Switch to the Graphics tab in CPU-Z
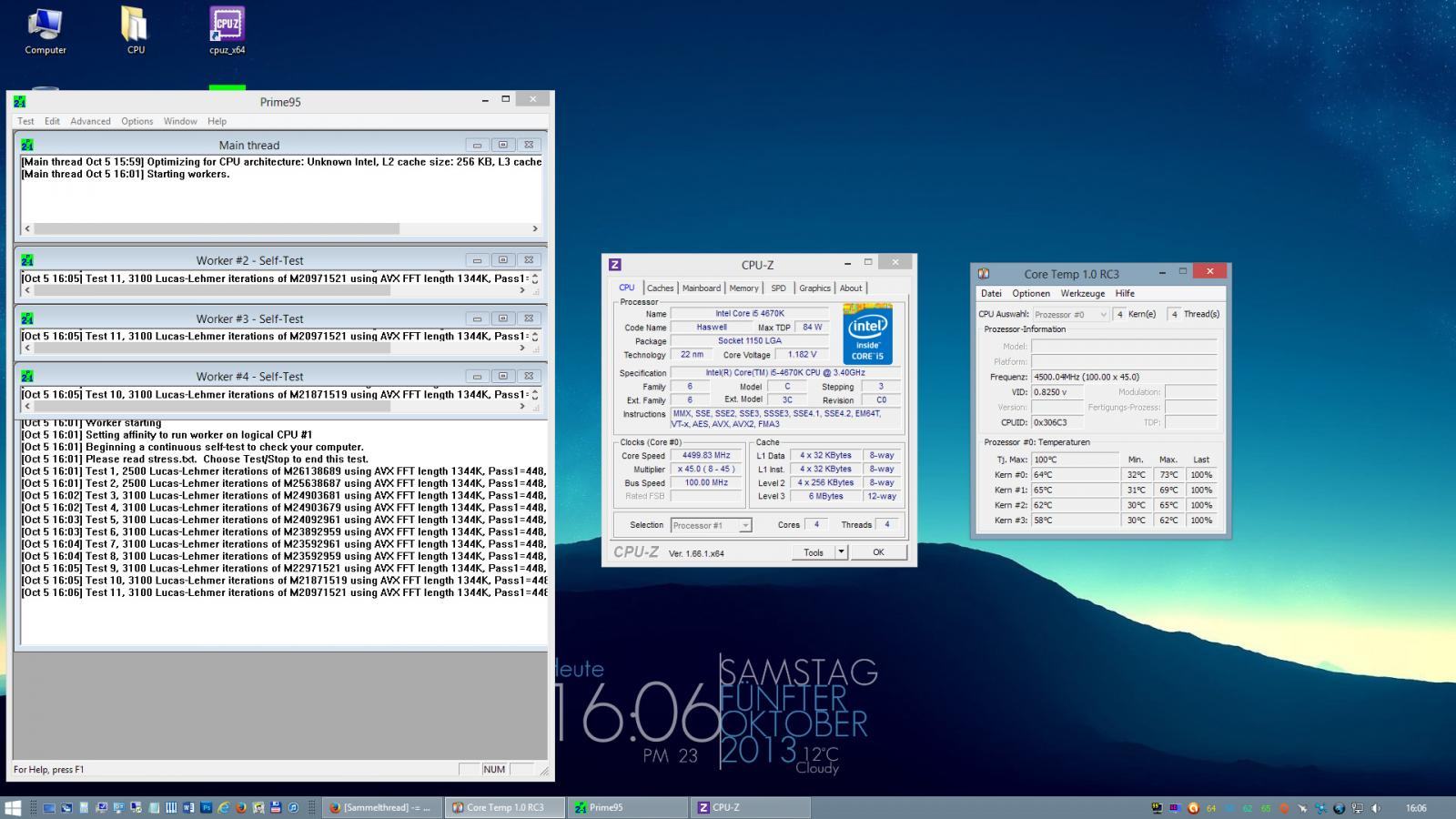Image resolution: width=1456 pixels, height=819 pixels. click(814, 288)
